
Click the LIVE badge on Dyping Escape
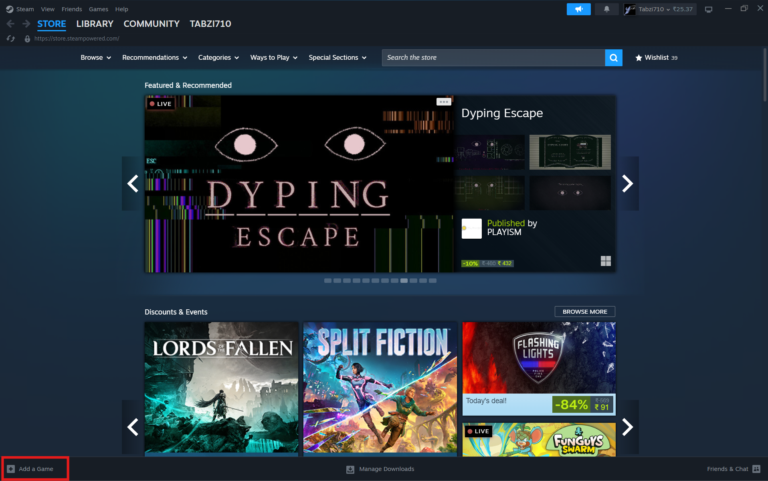click(x=161, y=104)
